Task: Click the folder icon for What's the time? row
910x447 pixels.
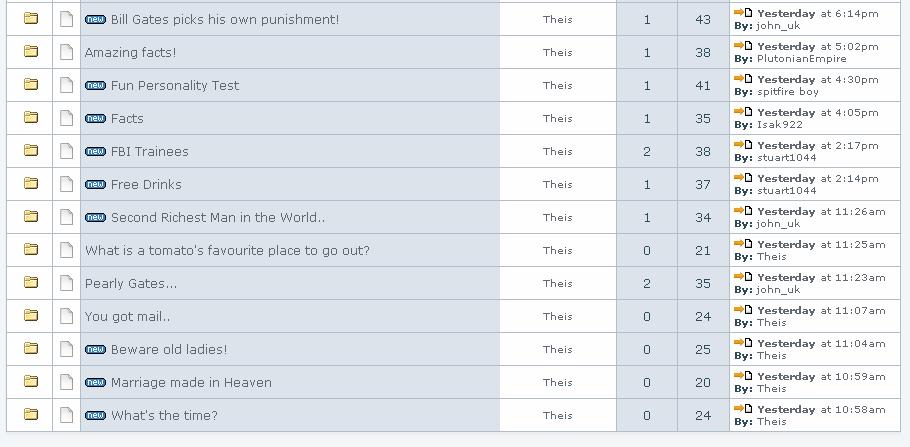Action: [31, 415]
